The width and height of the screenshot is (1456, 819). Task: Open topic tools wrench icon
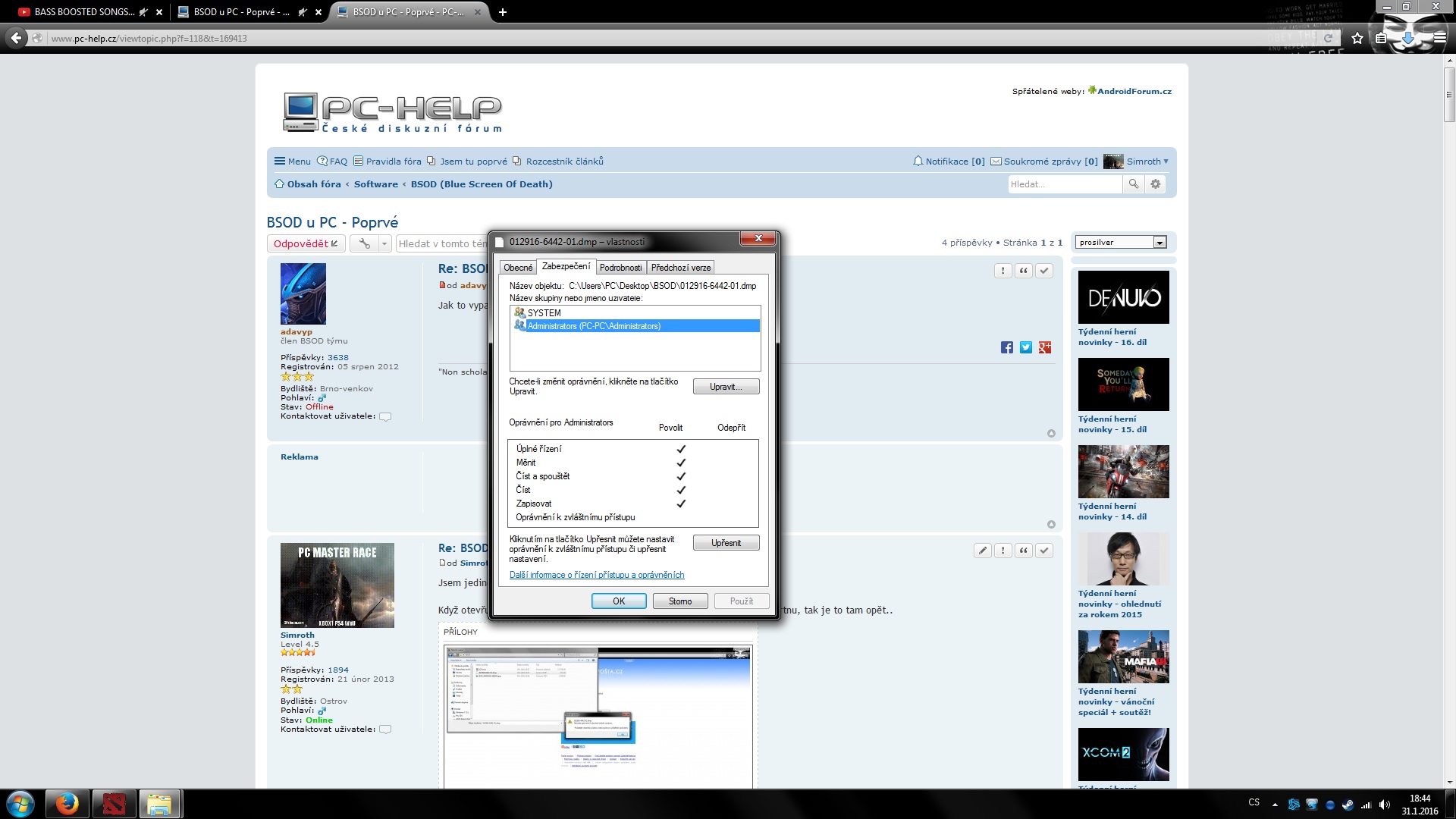pyautogui.click(x=365, y=243)
